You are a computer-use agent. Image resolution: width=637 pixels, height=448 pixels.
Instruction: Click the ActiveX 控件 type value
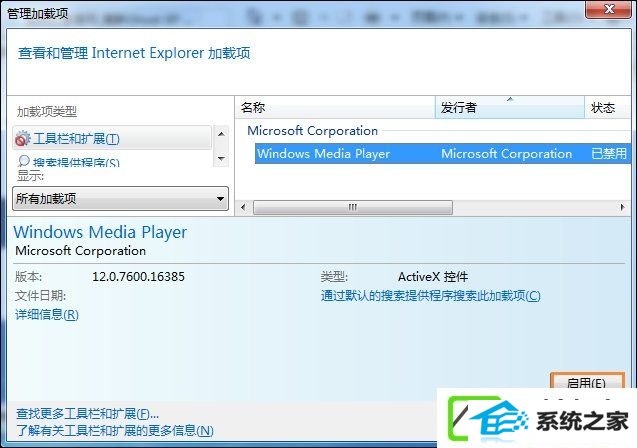tap(433, 277)
